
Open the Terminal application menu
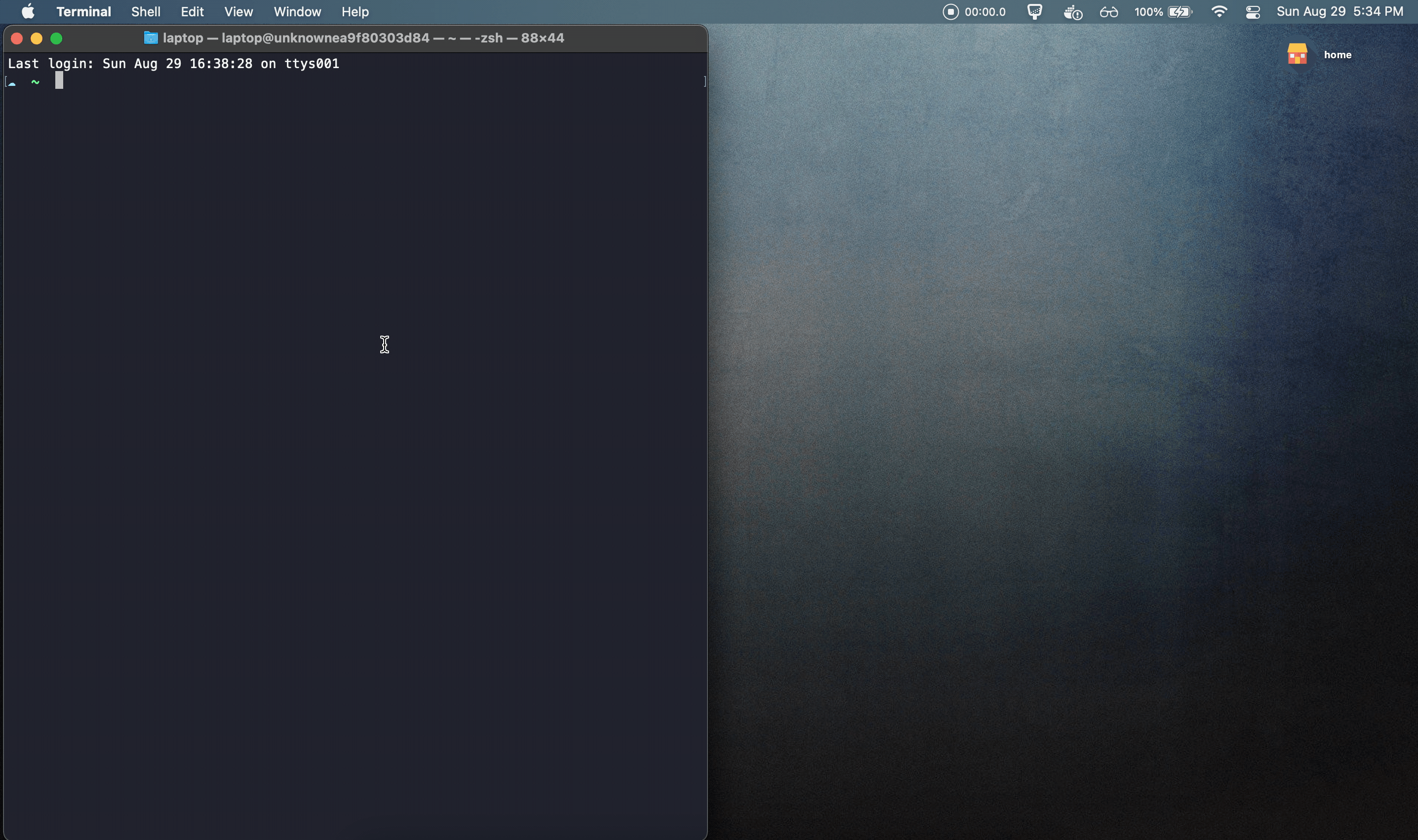(84, 11)
